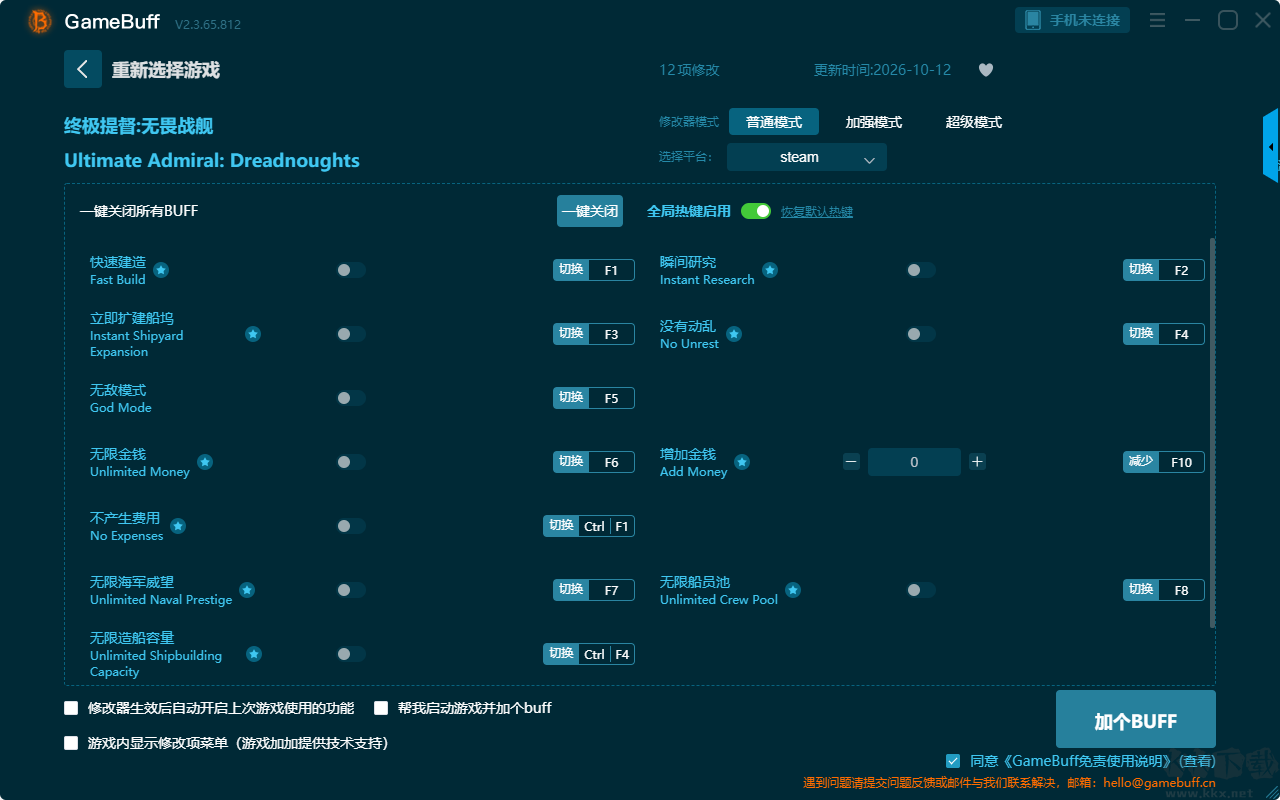
Task: Check auto-enable last used functions checkbox
Action: [71, 708]
